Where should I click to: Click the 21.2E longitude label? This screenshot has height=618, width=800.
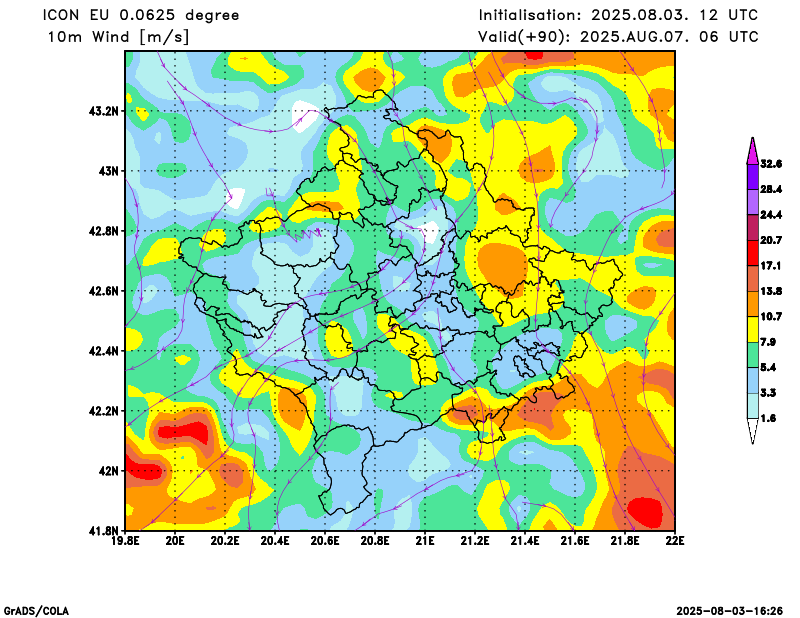coord(476,541)
